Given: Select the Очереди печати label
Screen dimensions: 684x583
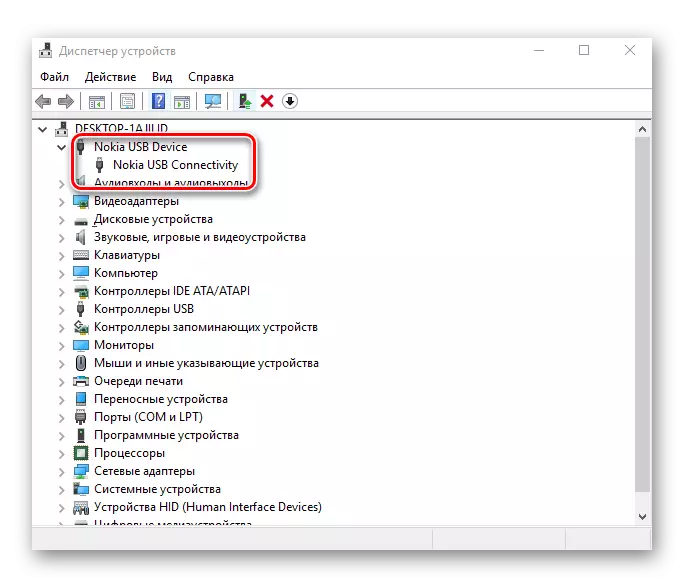Looking at the screenshot, I should coord(138,381).
